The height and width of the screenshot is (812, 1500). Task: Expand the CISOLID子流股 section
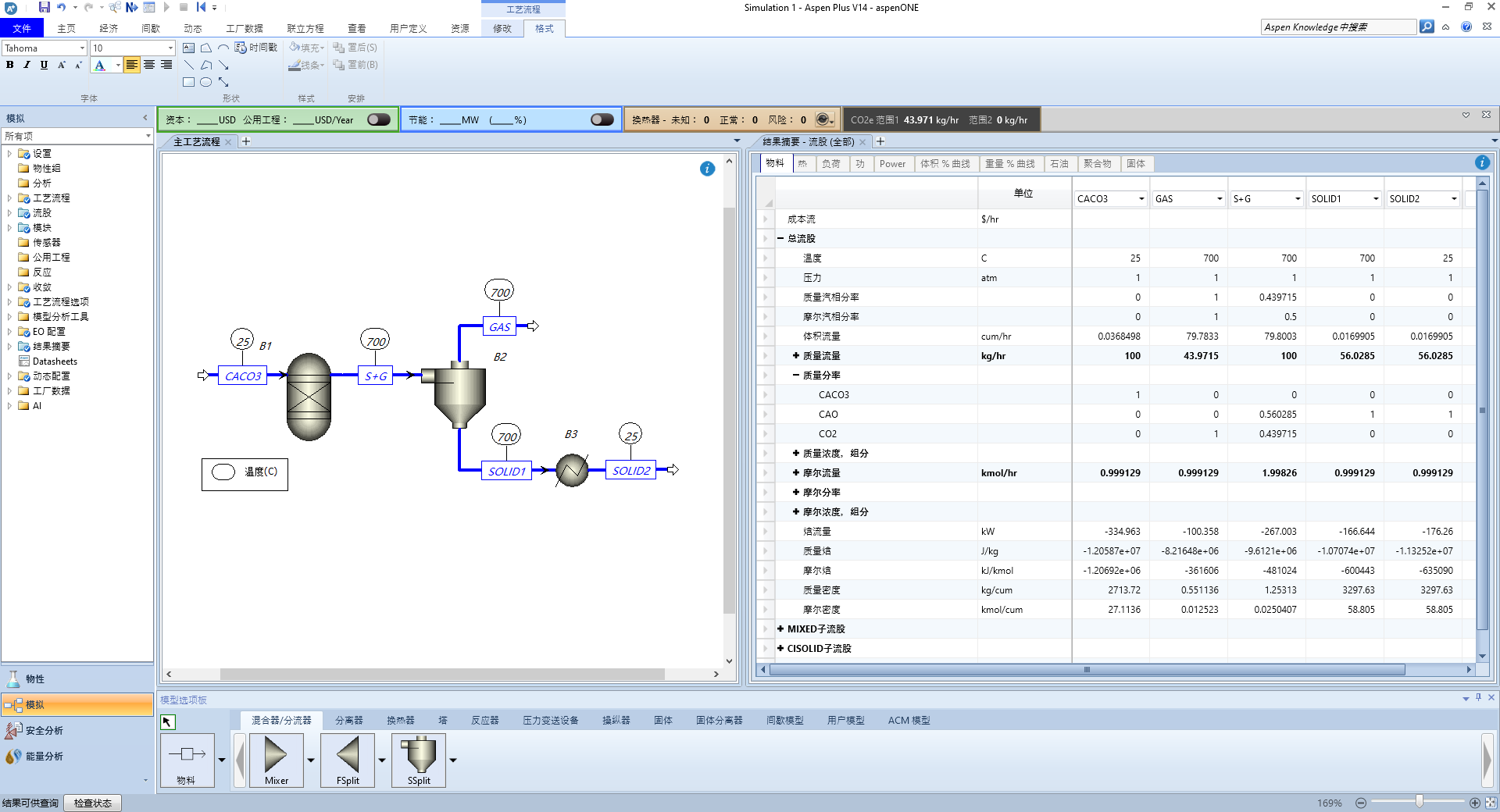click(780, 648)
